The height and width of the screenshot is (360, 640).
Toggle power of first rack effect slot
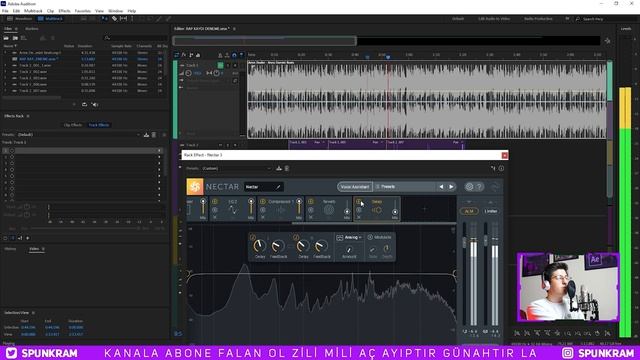click(12, 151)
